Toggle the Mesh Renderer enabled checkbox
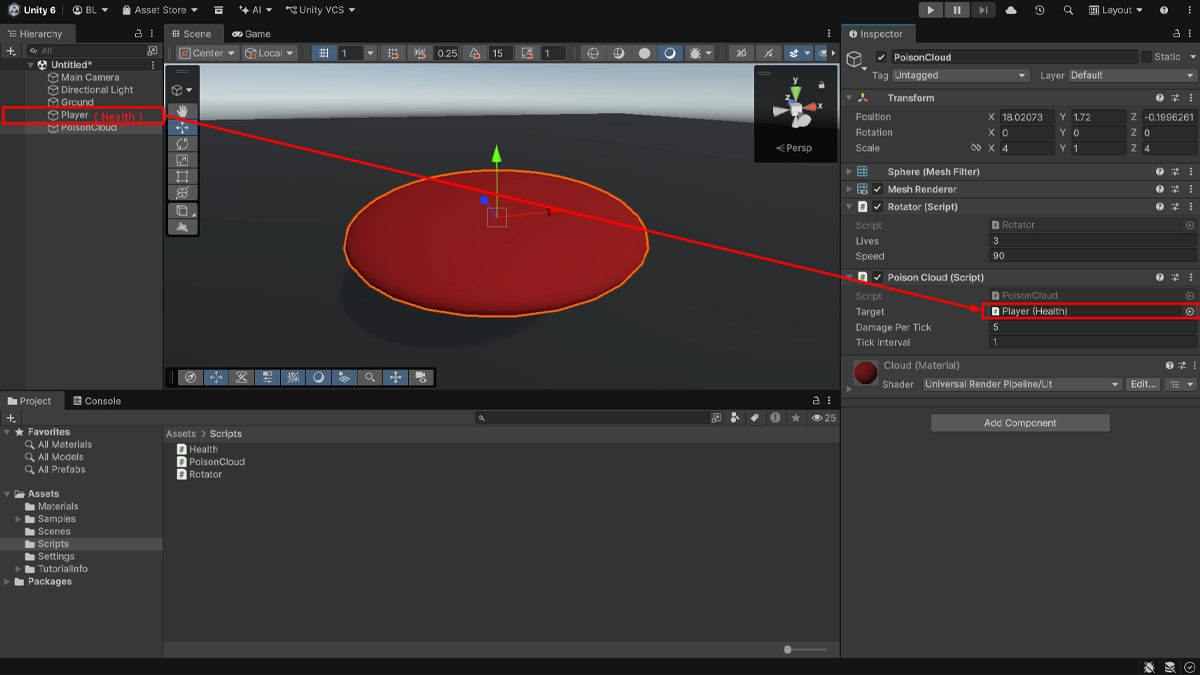This screenshot has height=675, width=1200. tap(878, 189)
